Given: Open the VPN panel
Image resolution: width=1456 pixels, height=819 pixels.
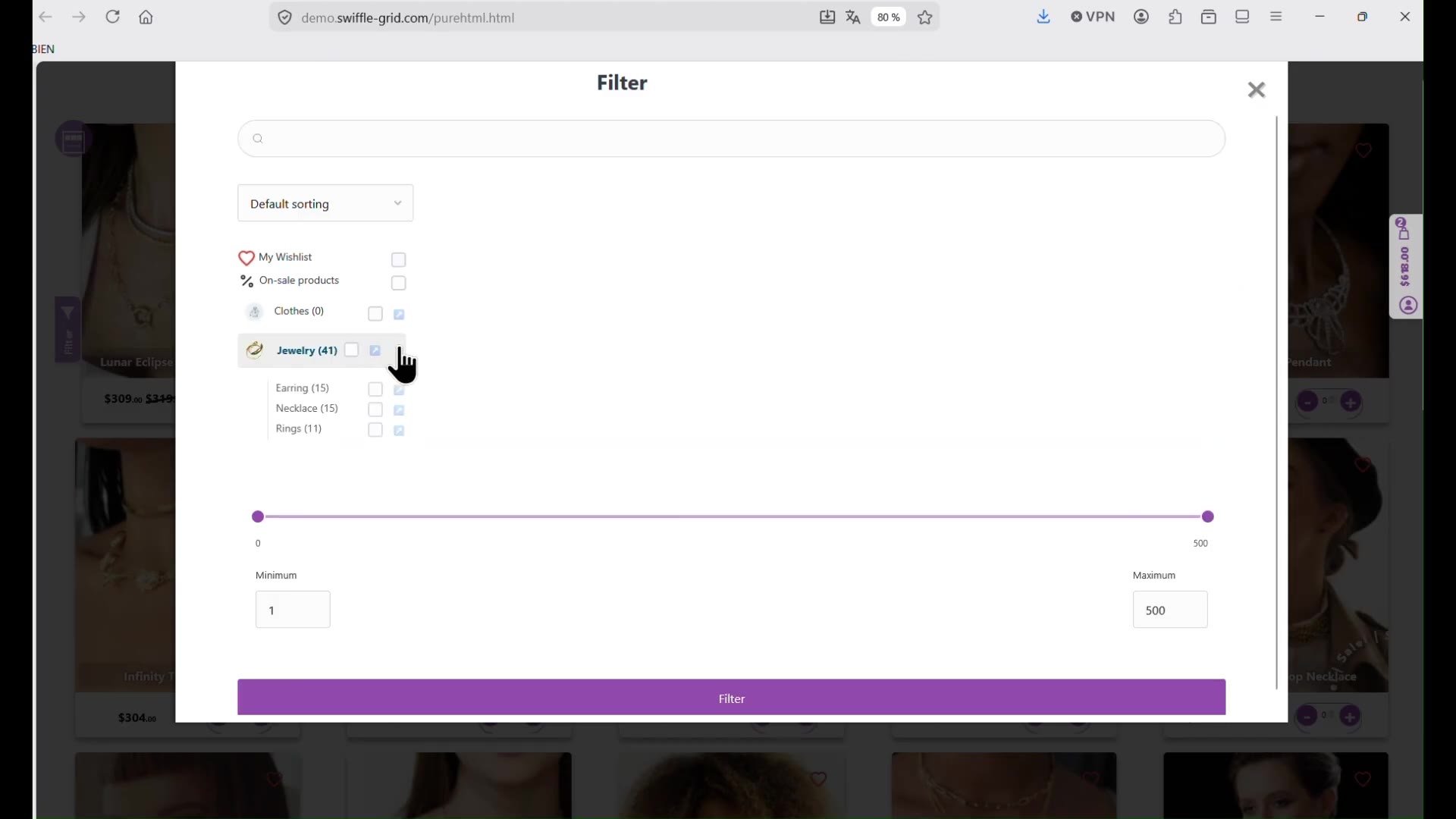Looking at the screenshot, I should tap(1094, 17).
